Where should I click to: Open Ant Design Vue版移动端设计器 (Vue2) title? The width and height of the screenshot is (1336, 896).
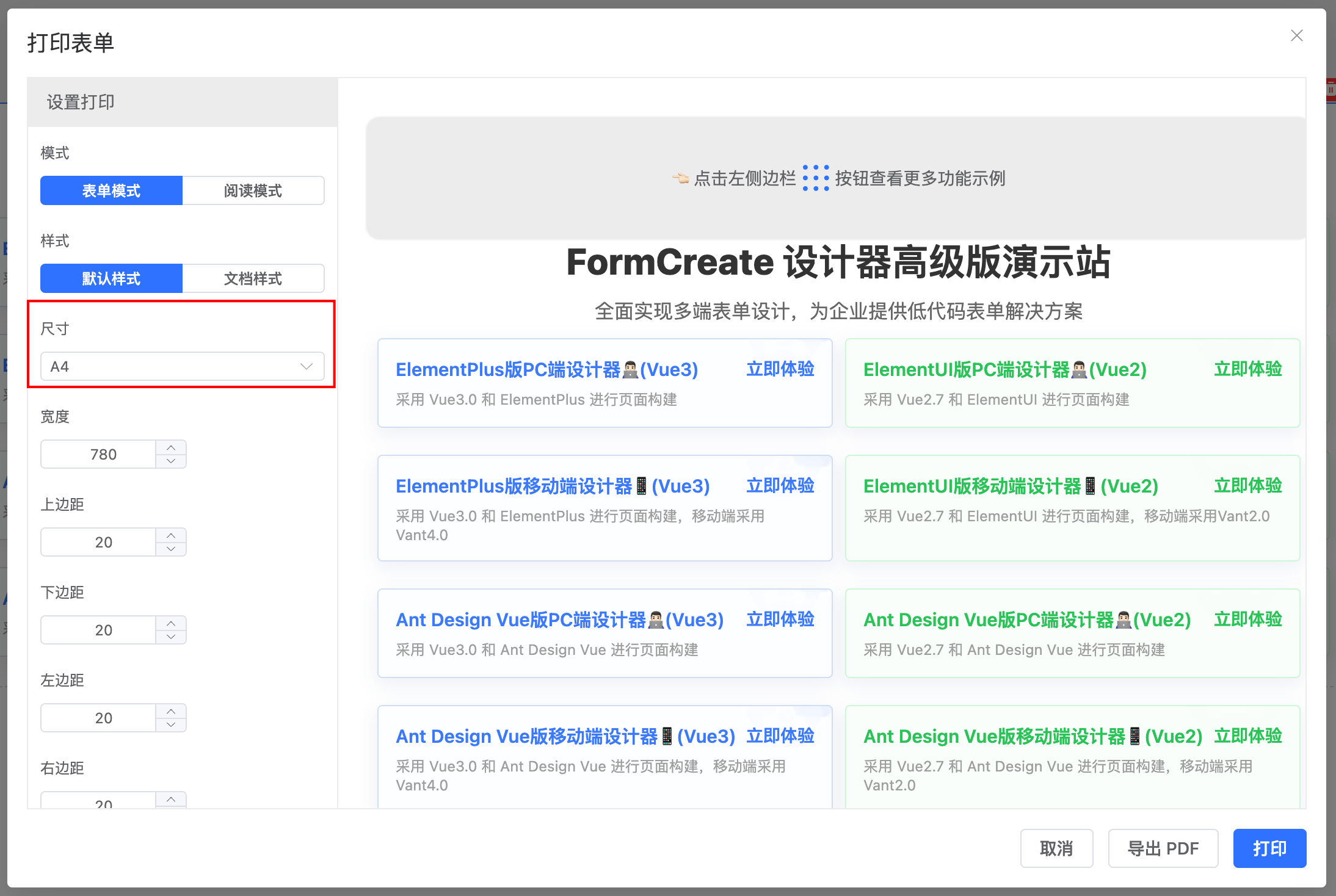point(1033,736)
